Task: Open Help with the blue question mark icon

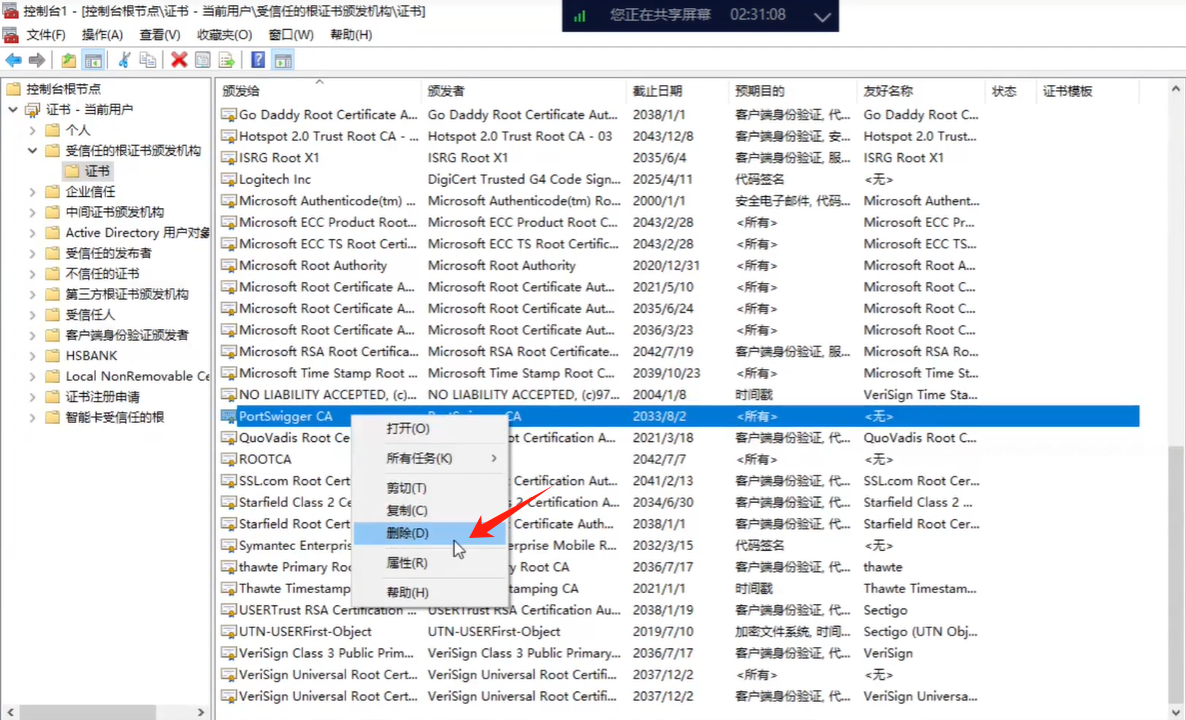Action: tap(258, 60)
